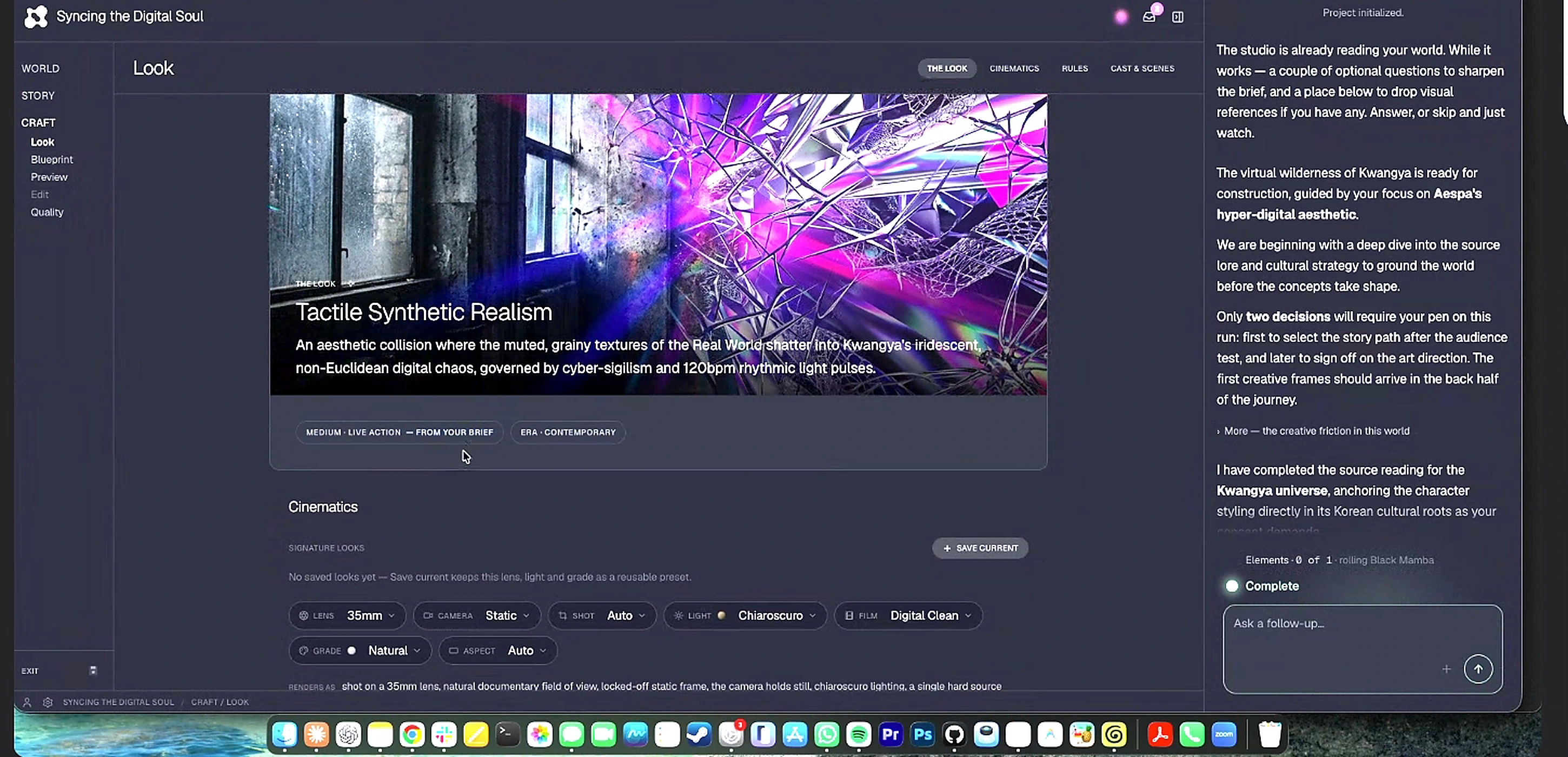1568x757 pixels.
Task: Switch to the RULES tab
Action: click(x=1074, y=68)
